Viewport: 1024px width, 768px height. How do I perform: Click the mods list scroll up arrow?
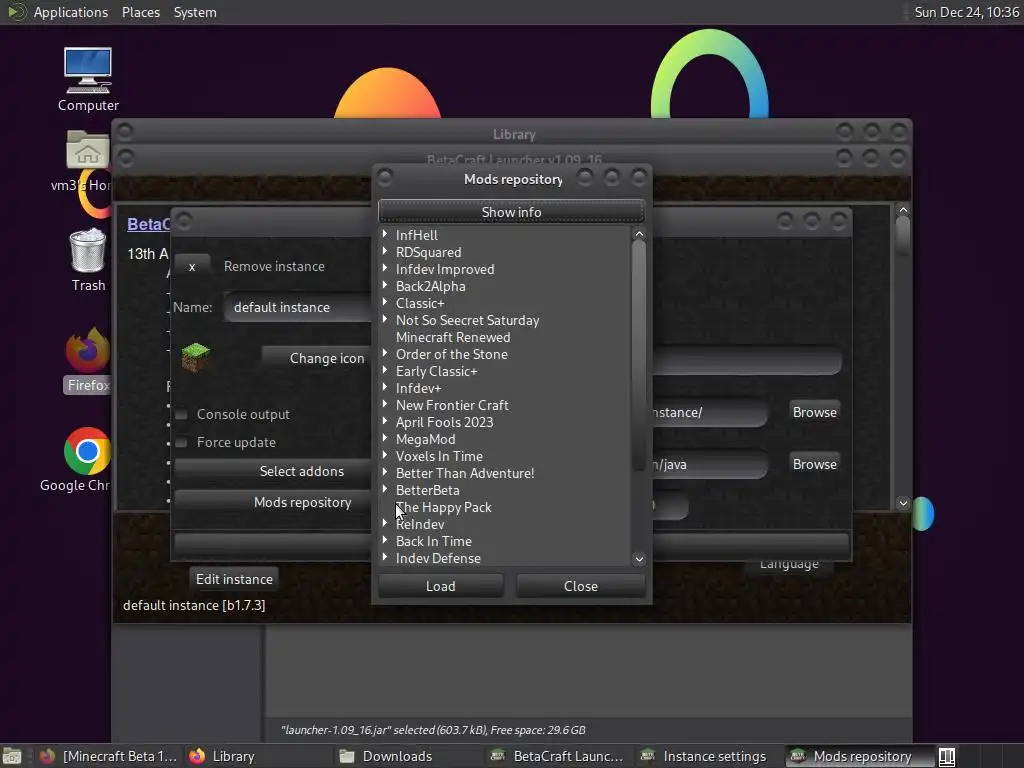tap(639, 234)
